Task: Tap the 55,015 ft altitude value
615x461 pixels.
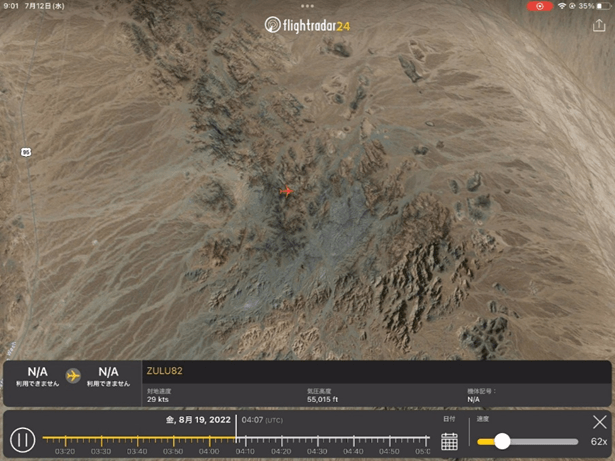Action: tap(322, 399)
